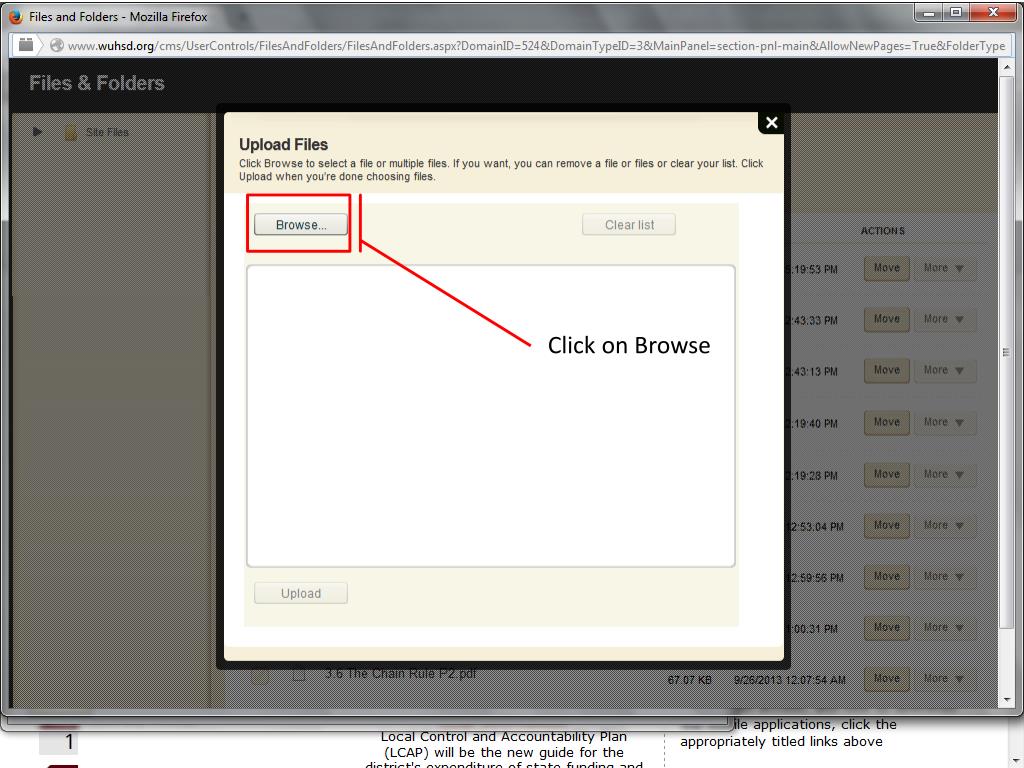Click popup scrollbar up arrow
This screenshot has width=1024, height=768.
[x=1006, y=67]
